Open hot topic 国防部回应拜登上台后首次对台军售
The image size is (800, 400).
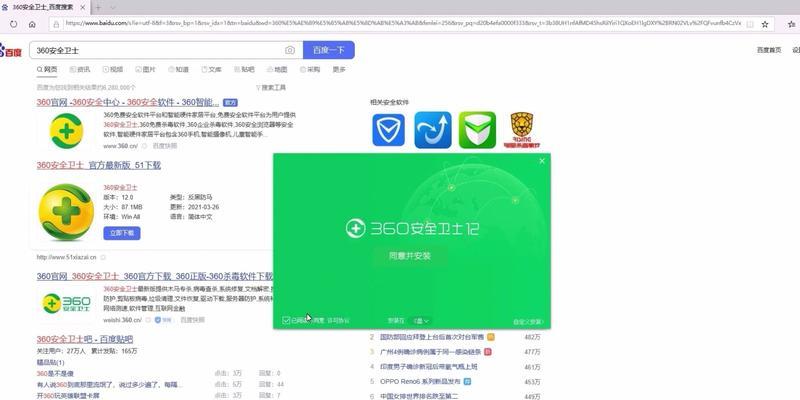tap(431, 337)
